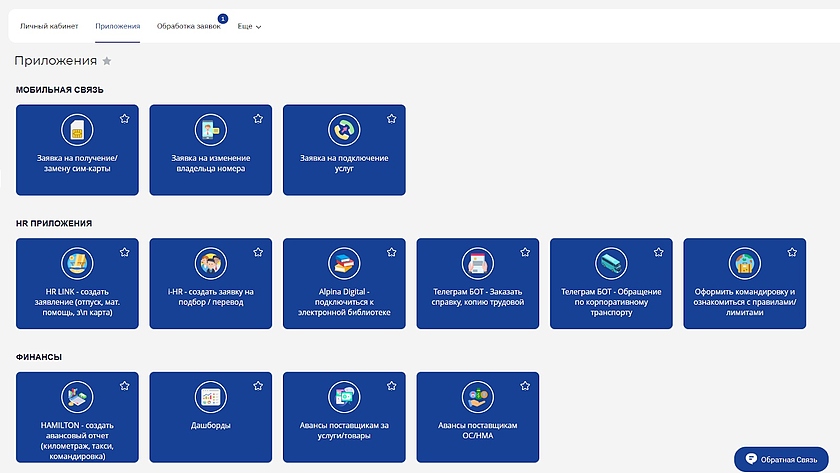The image size is (840, 473).
Task: Open the Обработка заявок tab
Action: (x=188, y=26)
